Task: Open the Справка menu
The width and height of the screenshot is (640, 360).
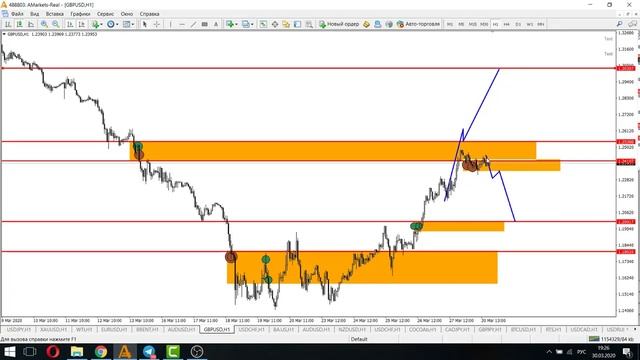Action: (x=149, y=14)
